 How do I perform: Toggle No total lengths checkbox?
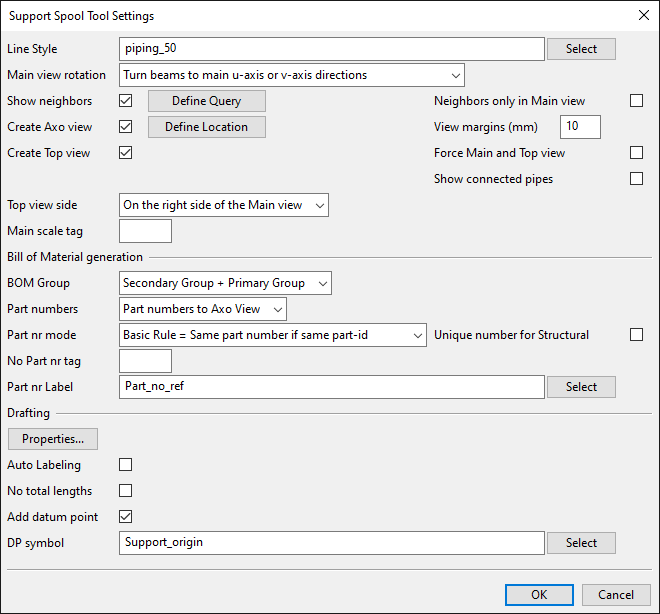126,491
